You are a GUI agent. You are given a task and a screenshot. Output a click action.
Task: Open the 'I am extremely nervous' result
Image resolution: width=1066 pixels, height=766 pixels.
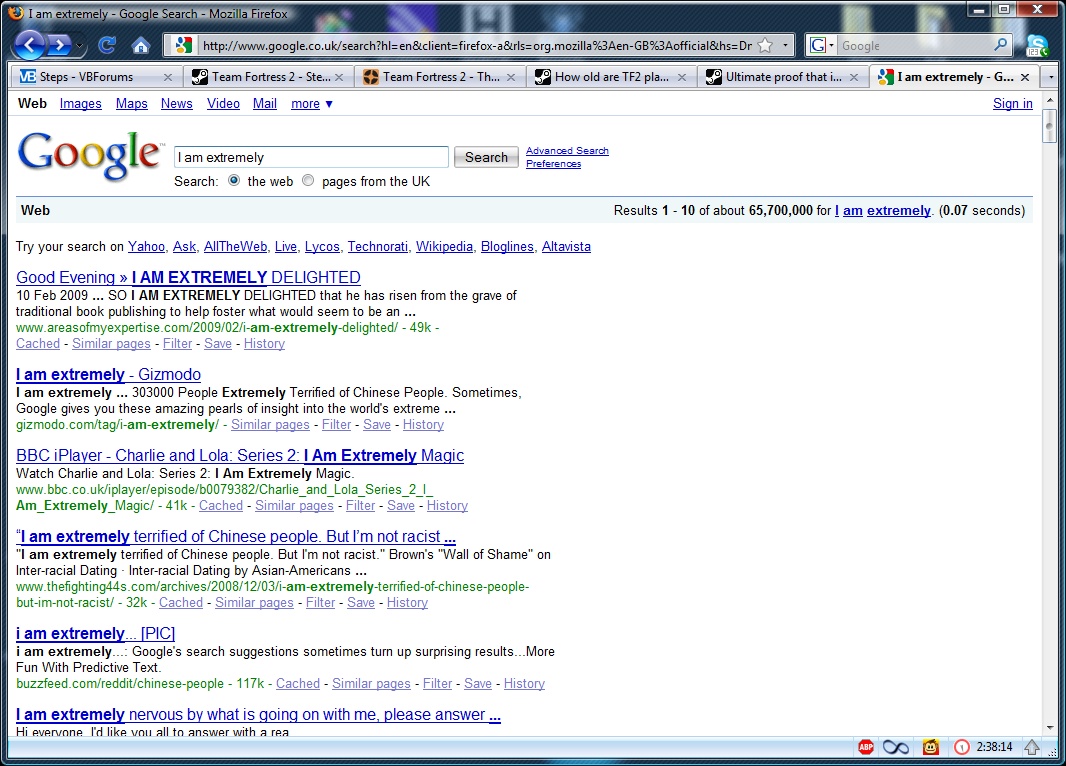258,714
